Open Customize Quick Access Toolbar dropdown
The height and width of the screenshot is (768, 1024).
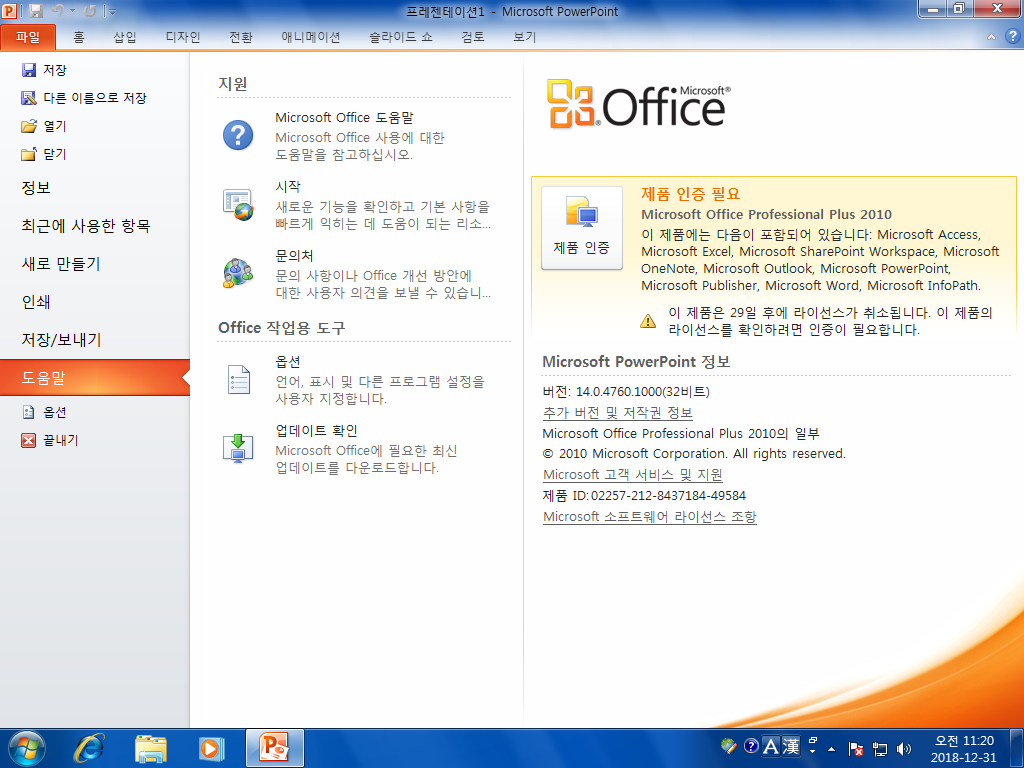(112, 12)
